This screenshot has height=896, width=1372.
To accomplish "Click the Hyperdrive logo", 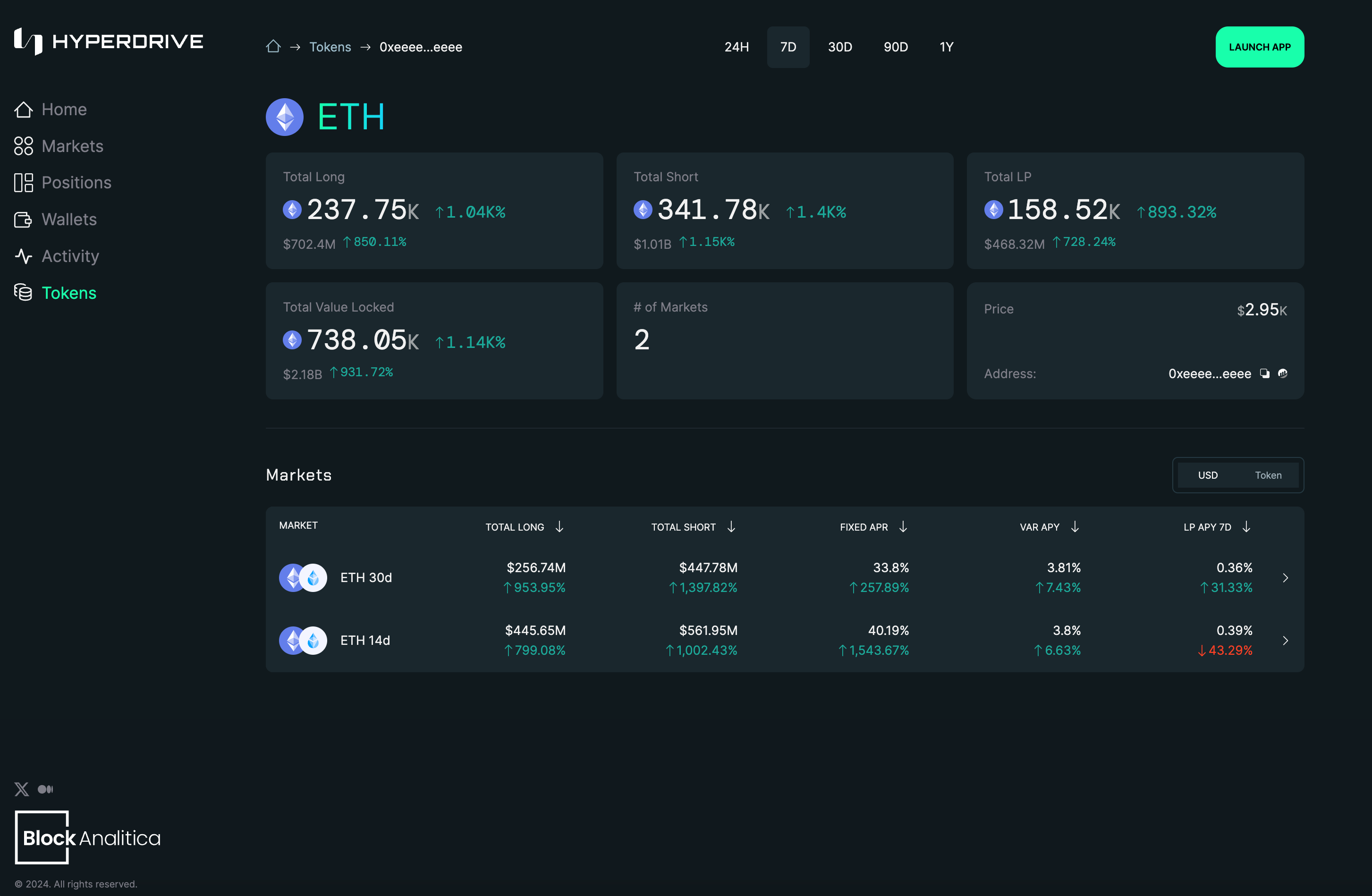I will pyautogui.click(x=109, y=42).
